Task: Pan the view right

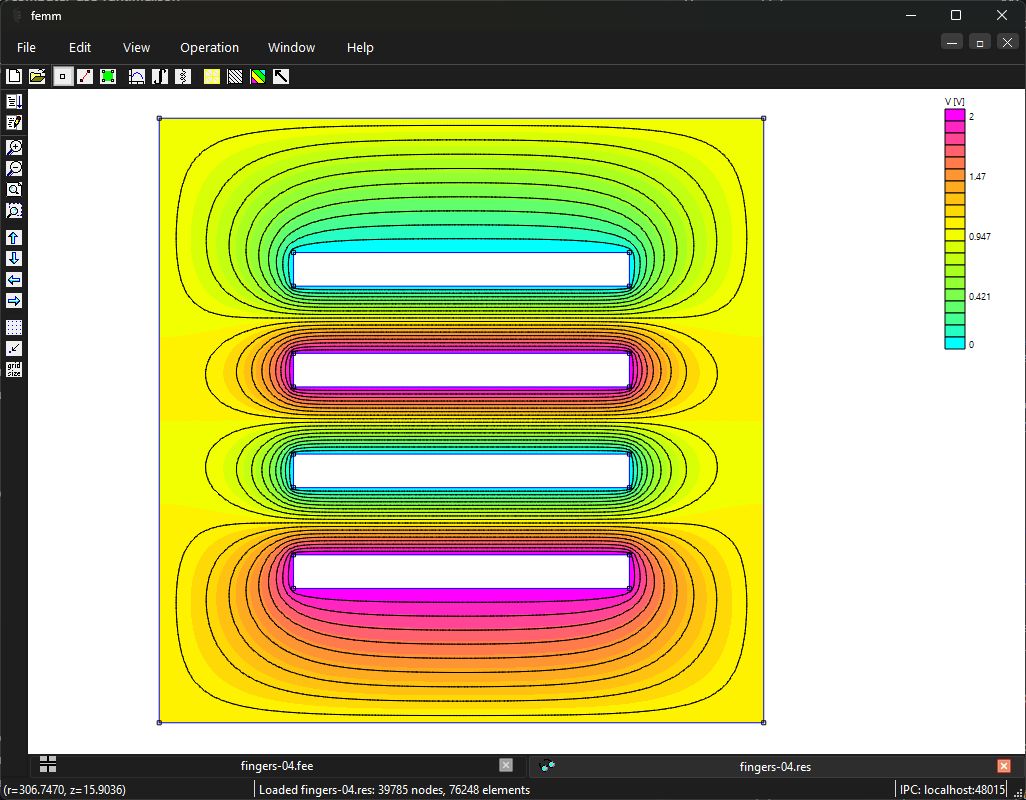Action: coord(14,300)
